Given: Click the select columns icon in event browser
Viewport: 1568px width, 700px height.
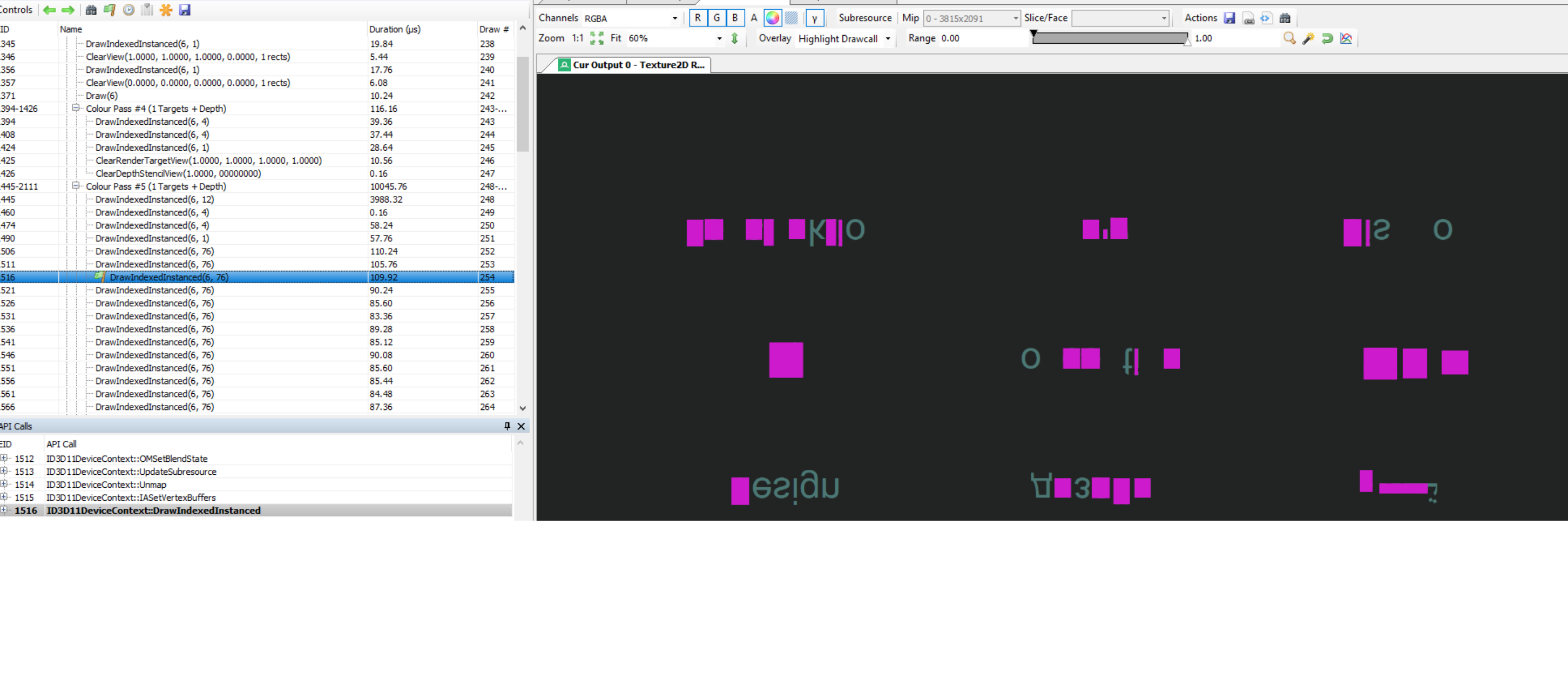Looking at the screenshot, I should point(147,10).
